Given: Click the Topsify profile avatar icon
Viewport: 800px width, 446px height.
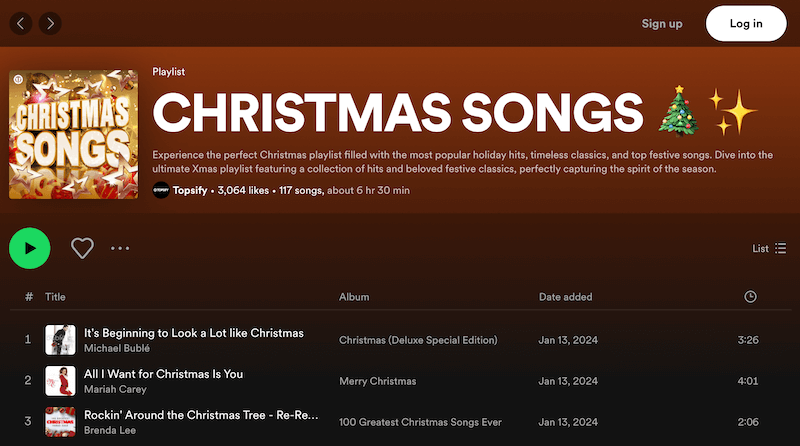Looking at the screenshot, I should 161,190.
